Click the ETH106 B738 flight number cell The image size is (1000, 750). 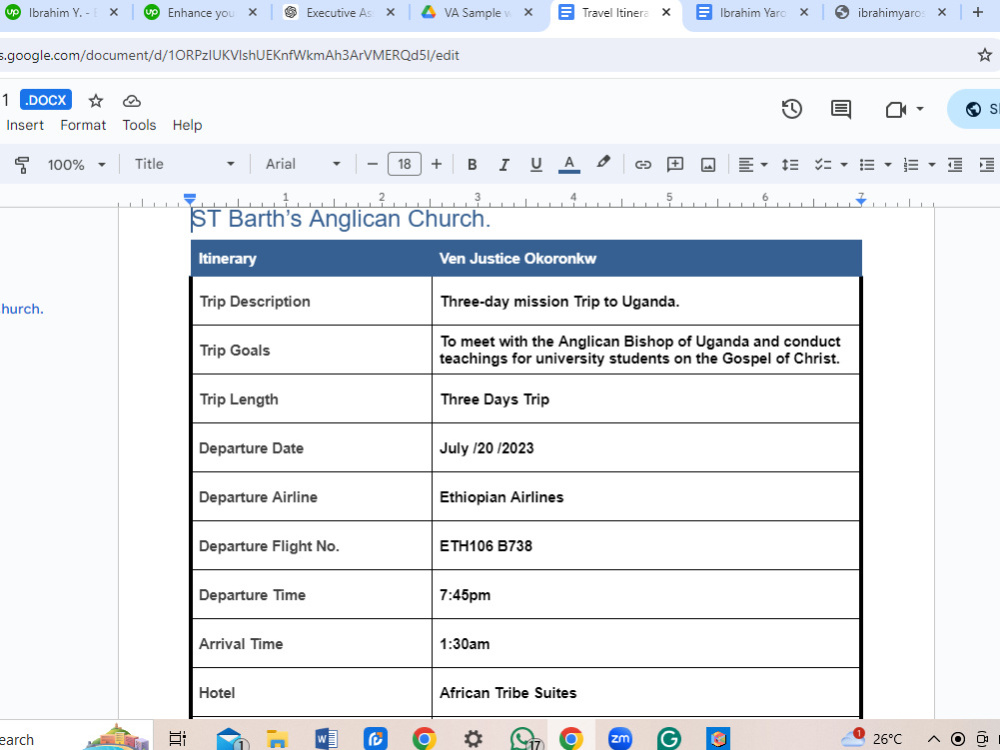(x=645, y=546)
